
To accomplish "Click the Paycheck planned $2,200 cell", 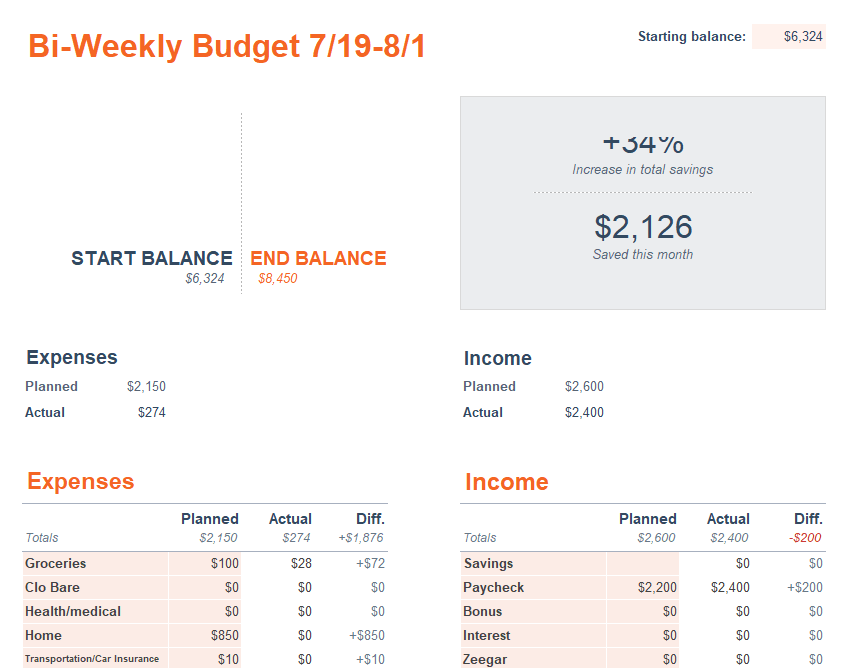I will [x=644, y=587].
